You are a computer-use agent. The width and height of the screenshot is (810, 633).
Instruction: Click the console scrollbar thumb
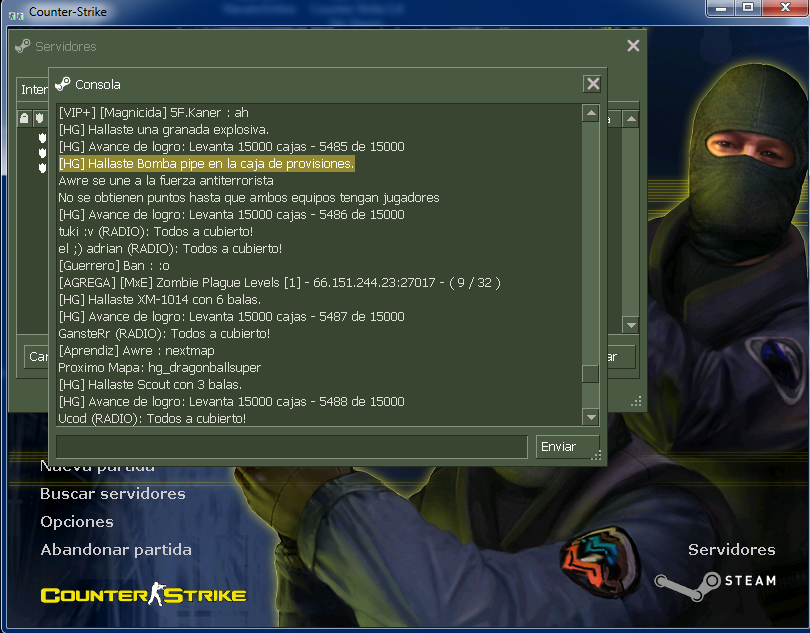pyautogui.click(x=590, y=374)
